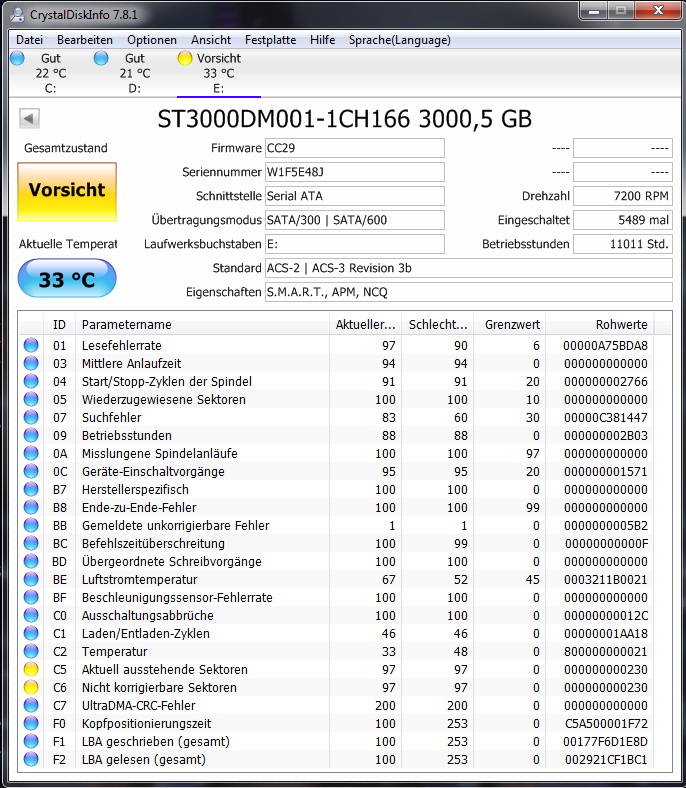This screenshot has height=788, width=686.
Task: Select the Betriebsstunden row with ID 09
Action: 337,436
